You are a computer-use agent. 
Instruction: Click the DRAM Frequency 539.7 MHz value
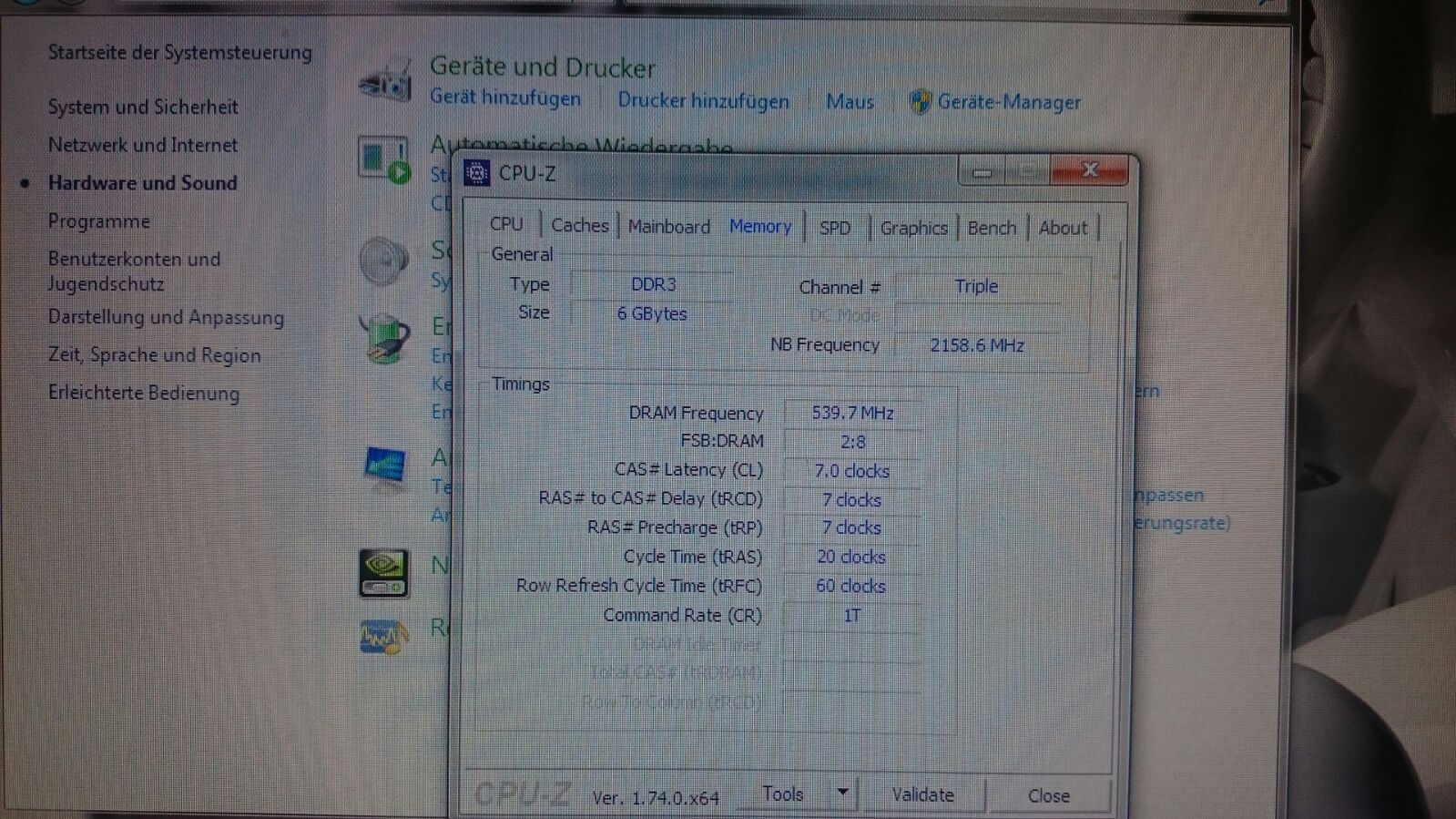[x=852, y=413]
